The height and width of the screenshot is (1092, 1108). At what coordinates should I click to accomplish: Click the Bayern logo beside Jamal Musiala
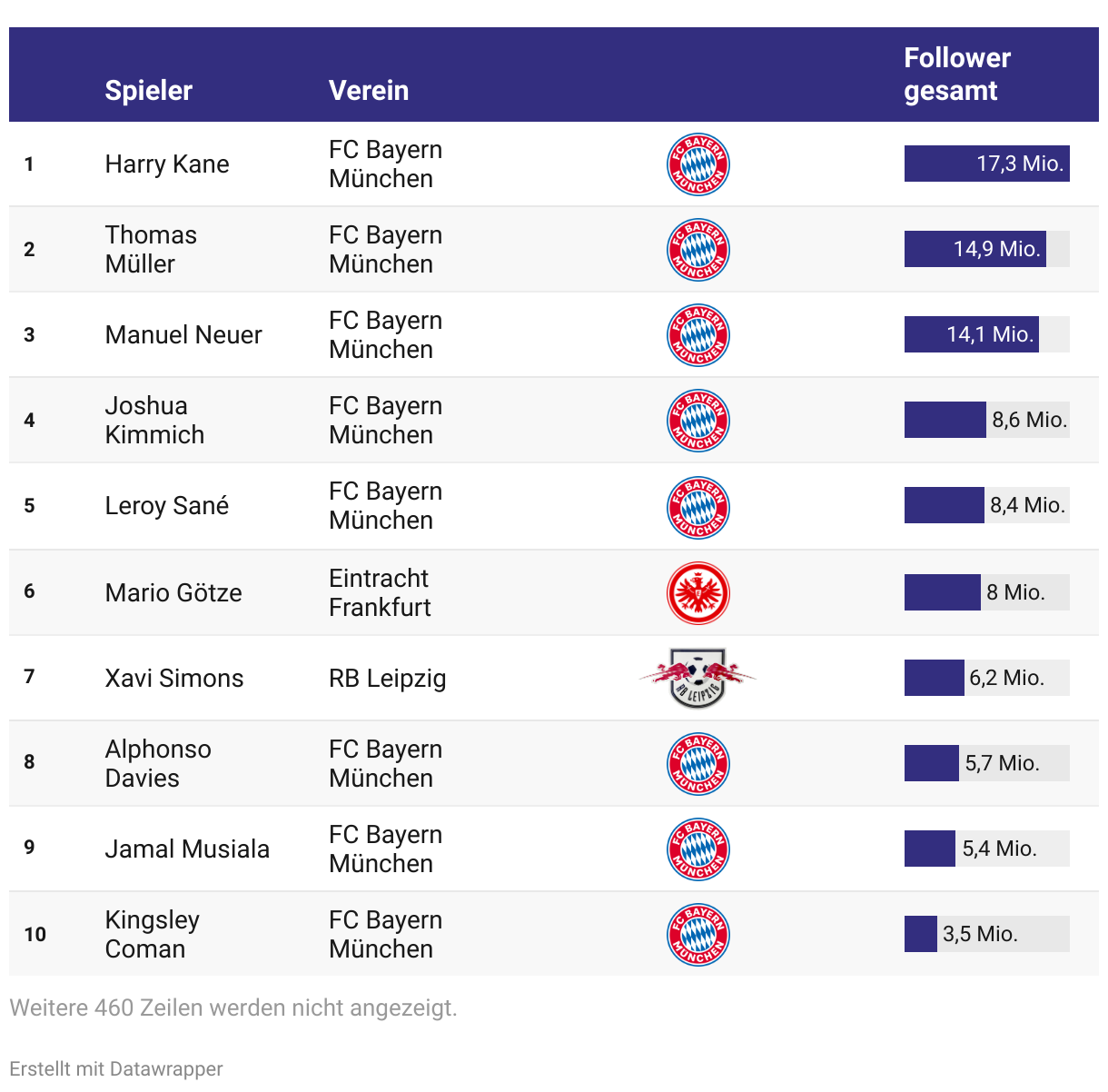pos(698,849)
